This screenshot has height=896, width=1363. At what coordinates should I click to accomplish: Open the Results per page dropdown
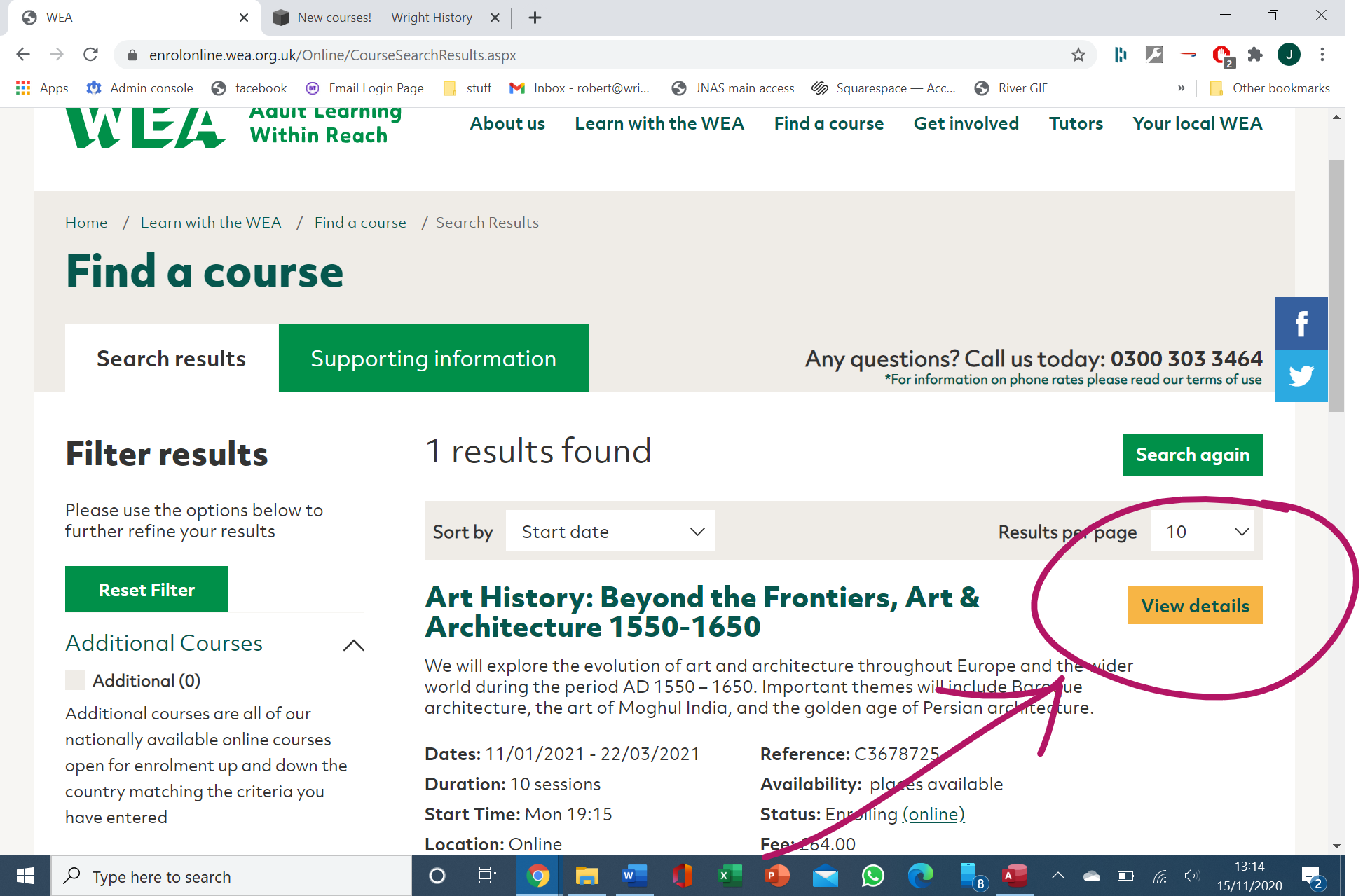pyautogui.click(x=1203, y=531)
